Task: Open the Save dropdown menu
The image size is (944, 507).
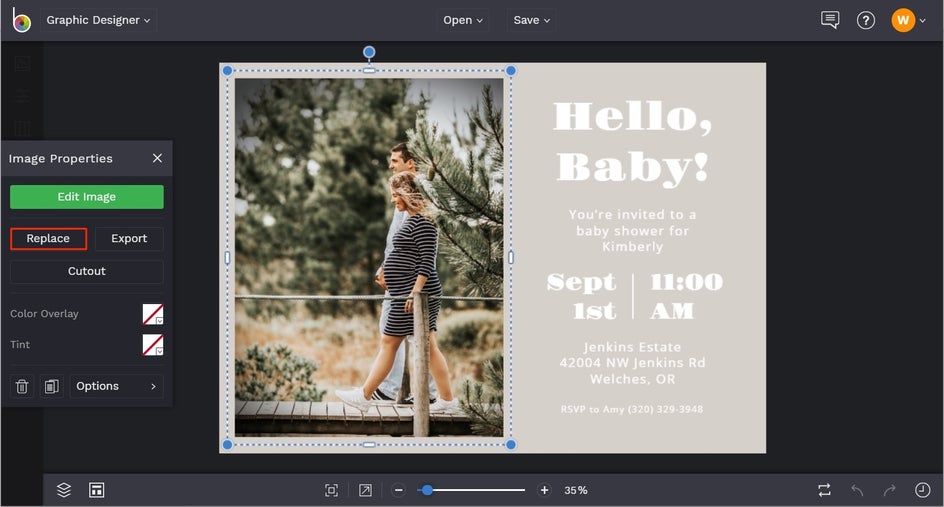Action: (x=531, y=20)
